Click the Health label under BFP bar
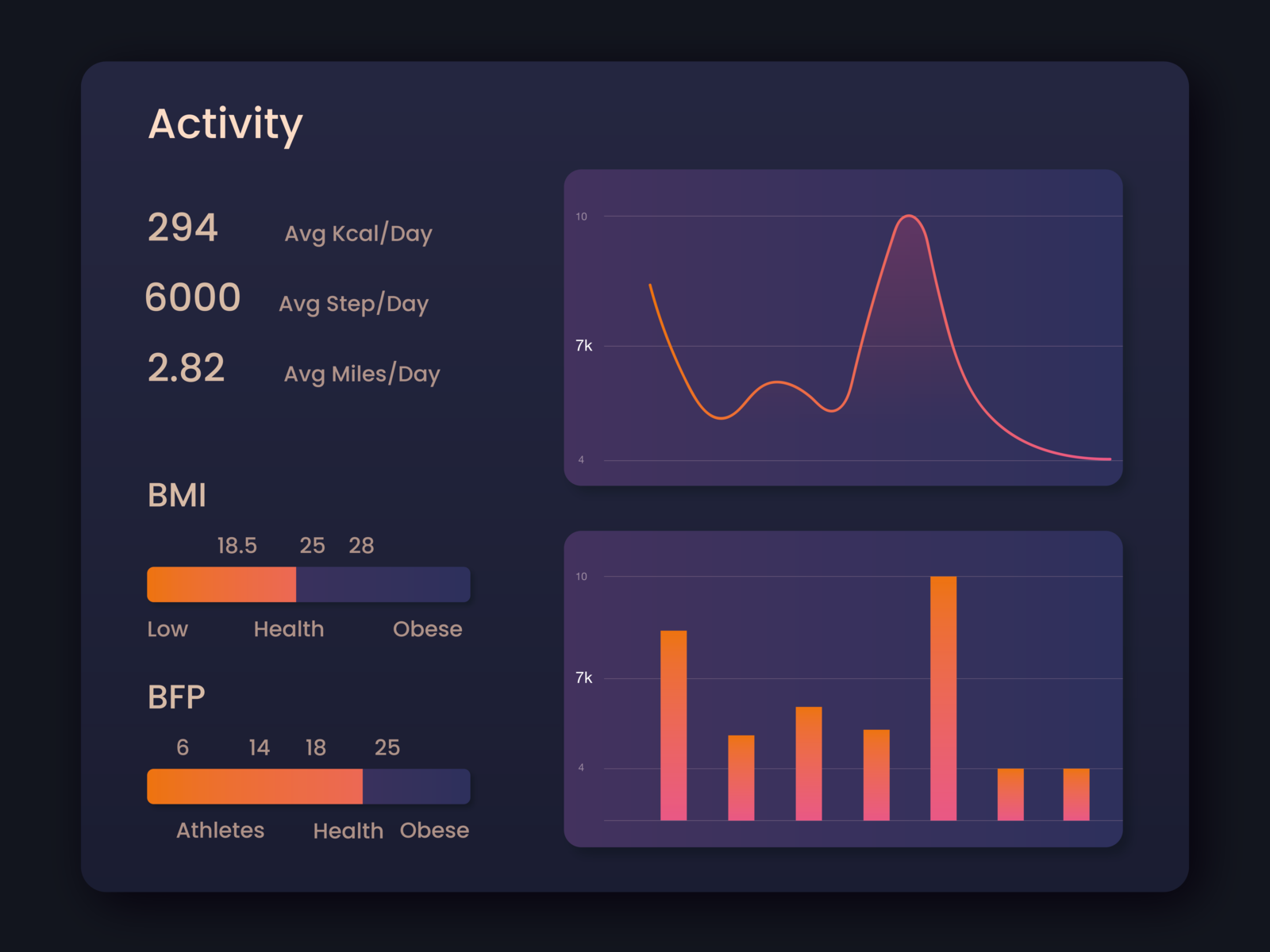The width and height of the screenshot is (1270, 952). point(348,831)
